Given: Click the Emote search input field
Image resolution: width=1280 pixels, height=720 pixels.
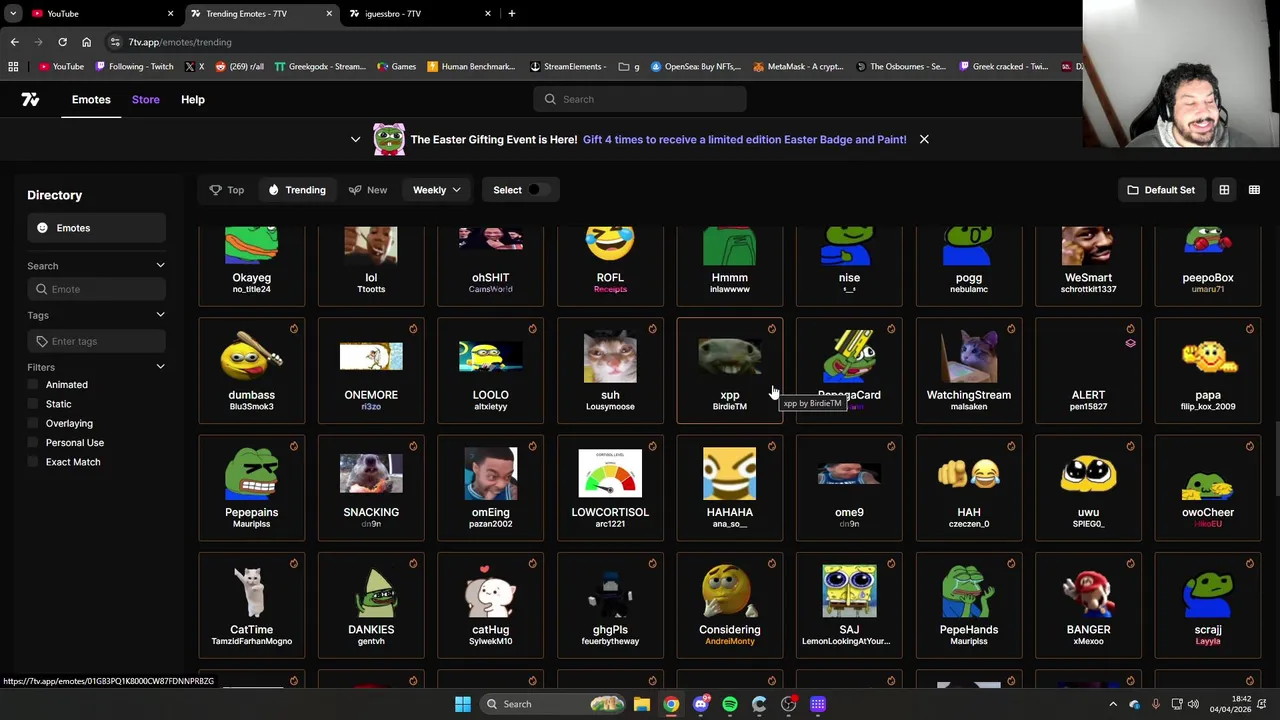Looking at the screenshot, I should pos(96,289).
